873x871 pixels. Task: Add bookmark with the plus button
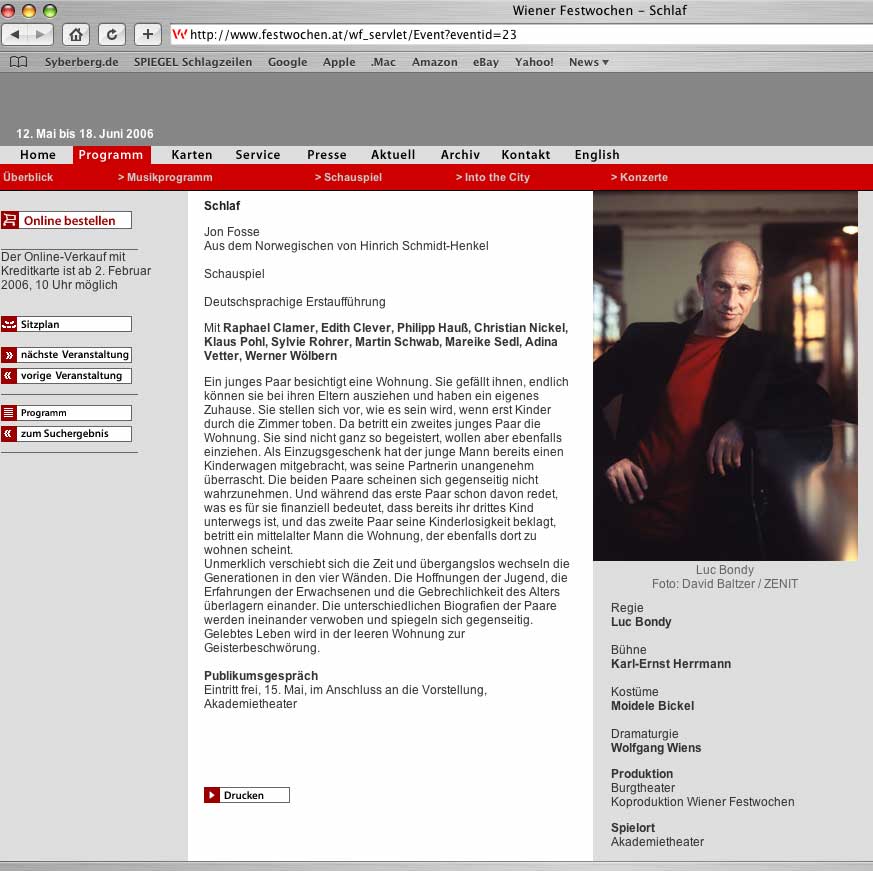coord(147,34)
